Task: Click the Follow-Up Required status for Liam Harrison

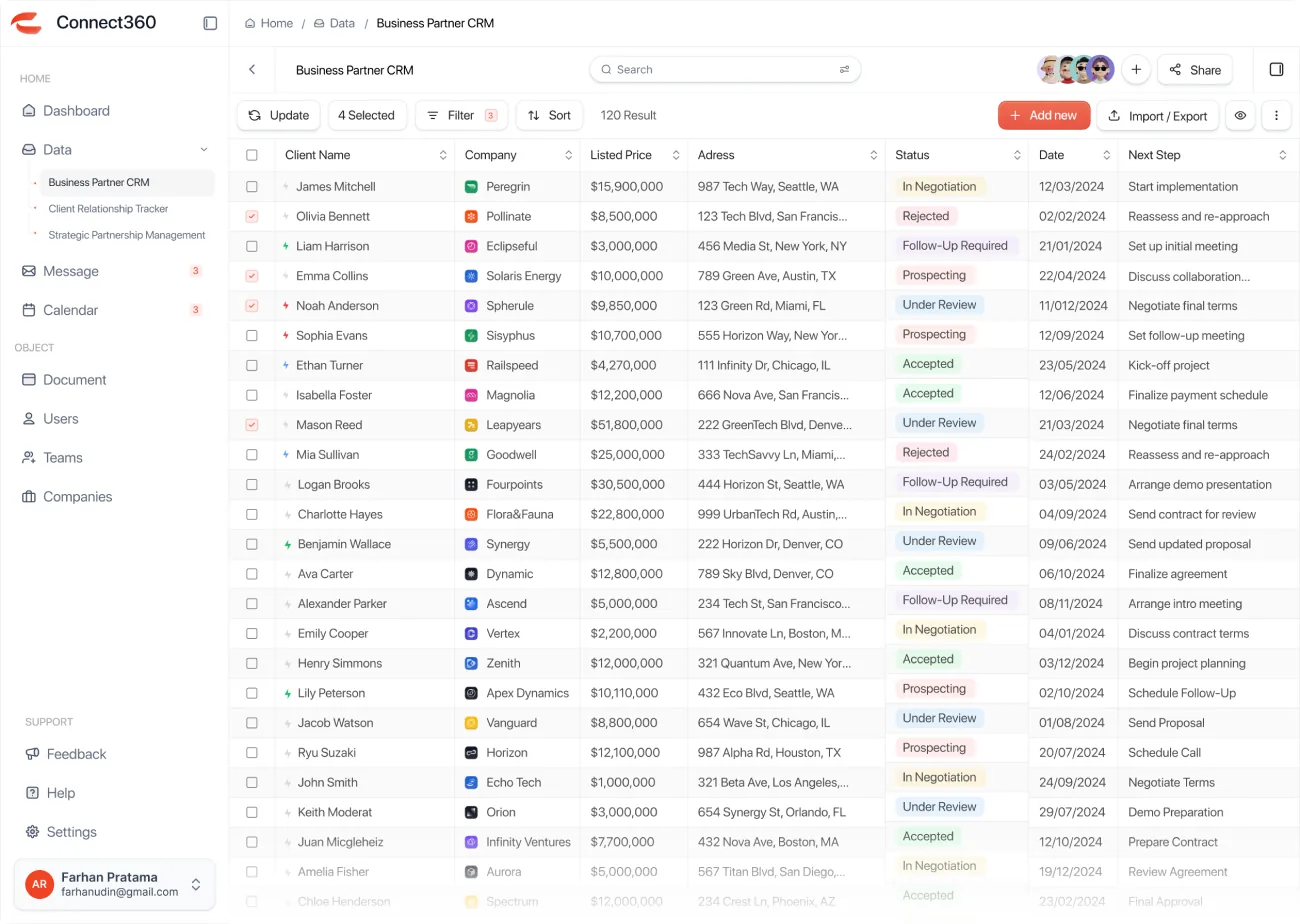Action: click(955, 246)
